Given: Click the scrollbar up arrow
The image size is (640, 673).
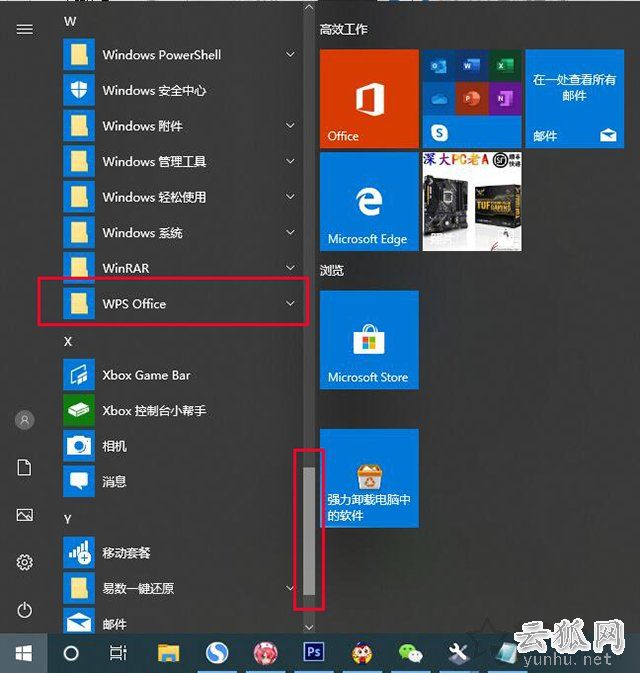Looking at the screenshot, I should point(309,7).
